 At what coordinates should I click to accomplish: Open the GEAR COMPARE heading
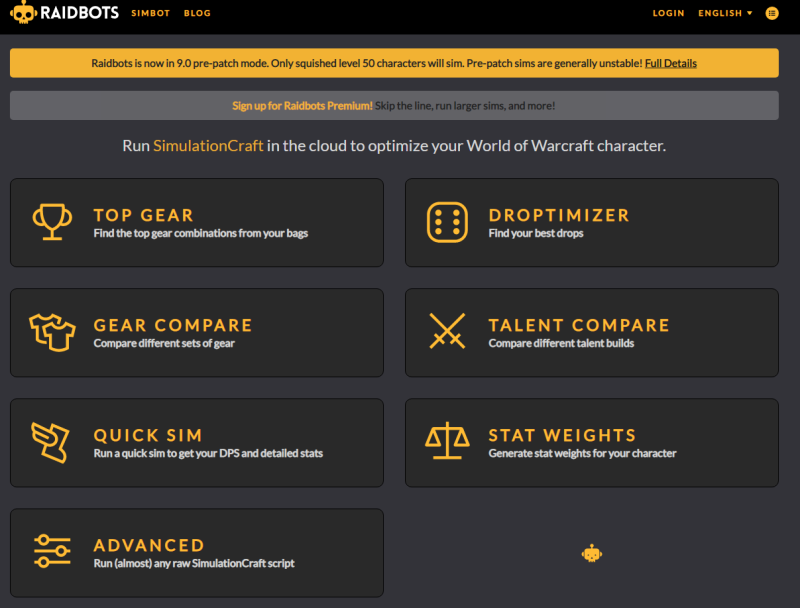coord(172,325)
